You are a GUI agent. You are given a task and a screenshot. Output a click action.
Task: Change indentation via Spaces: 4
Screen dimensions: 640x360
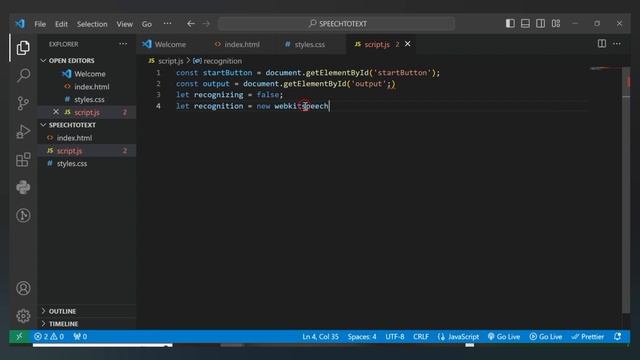click(362, 336)
